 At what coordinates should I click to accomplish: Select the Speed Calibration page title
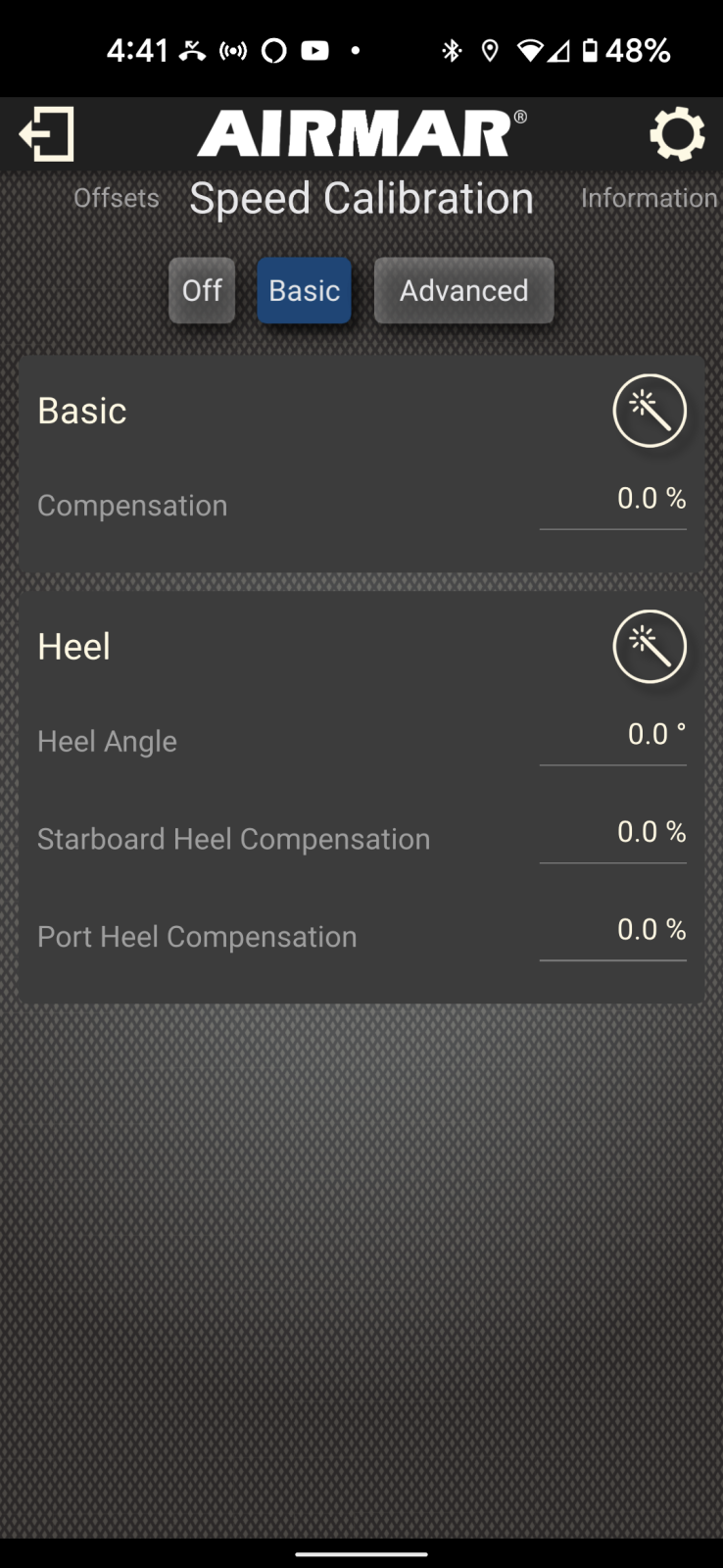(x=361, y=199)
